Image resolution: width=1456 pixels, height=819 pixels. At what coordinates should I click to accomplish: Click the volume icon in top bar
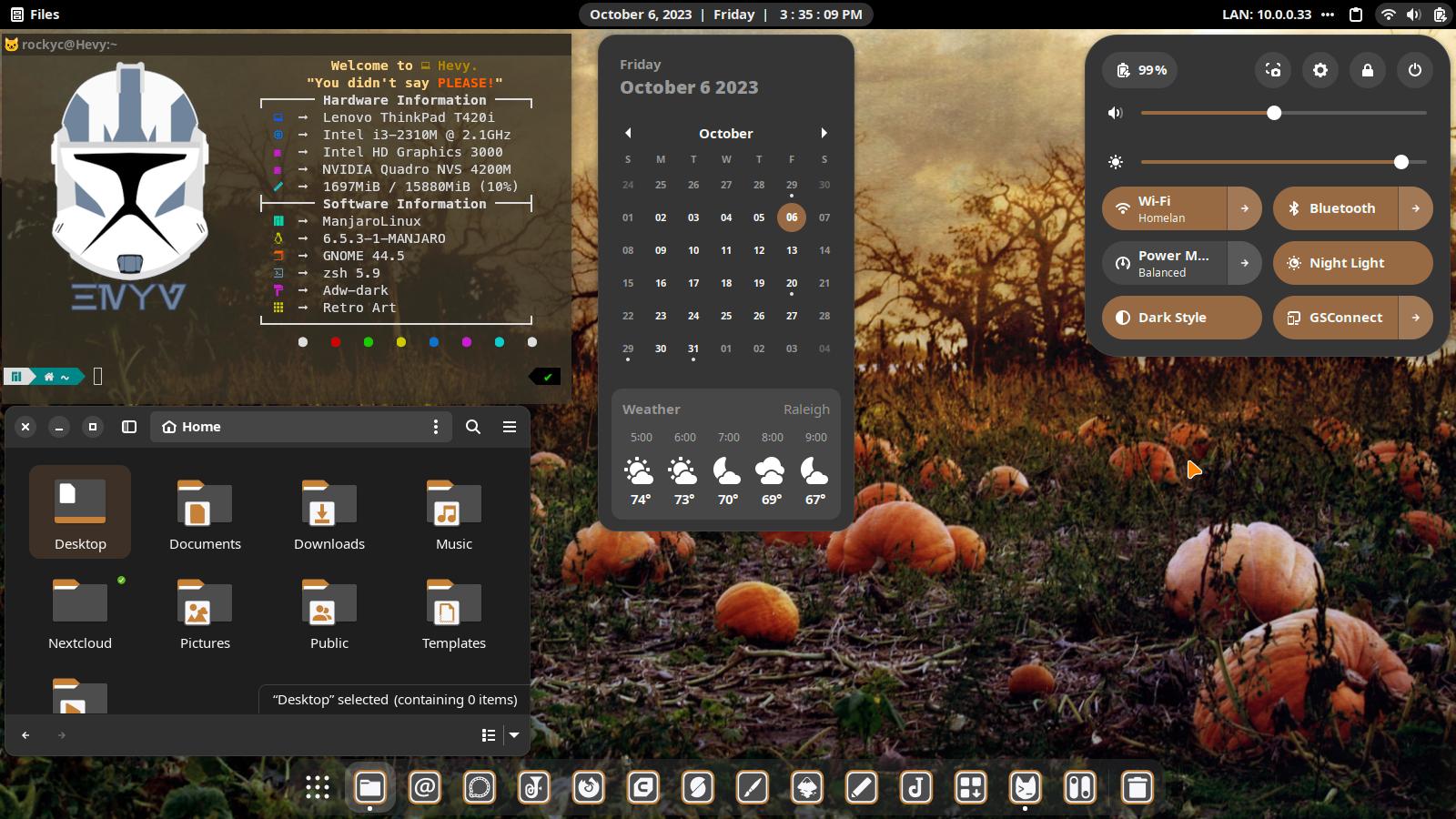(x=1413, y=15)
